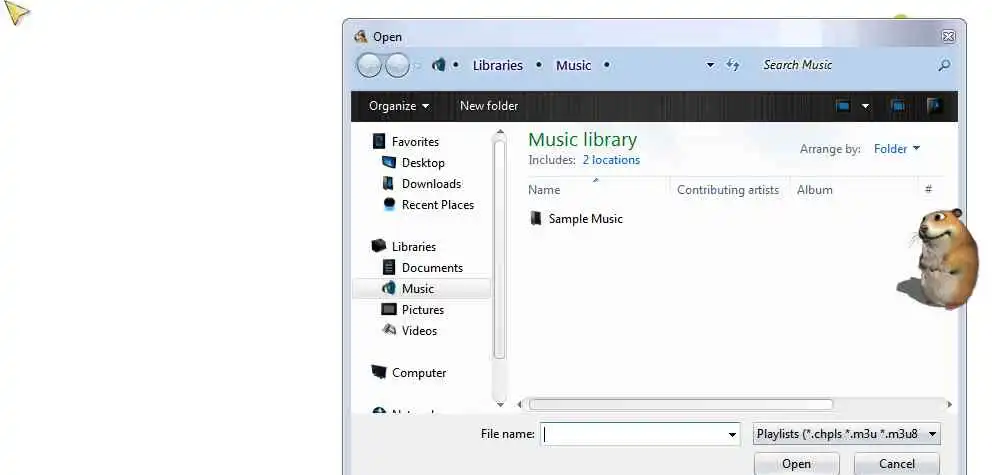Select Music in the address breadcrumb
Screen dimensions: 992x475
click(x=573, y=65)
